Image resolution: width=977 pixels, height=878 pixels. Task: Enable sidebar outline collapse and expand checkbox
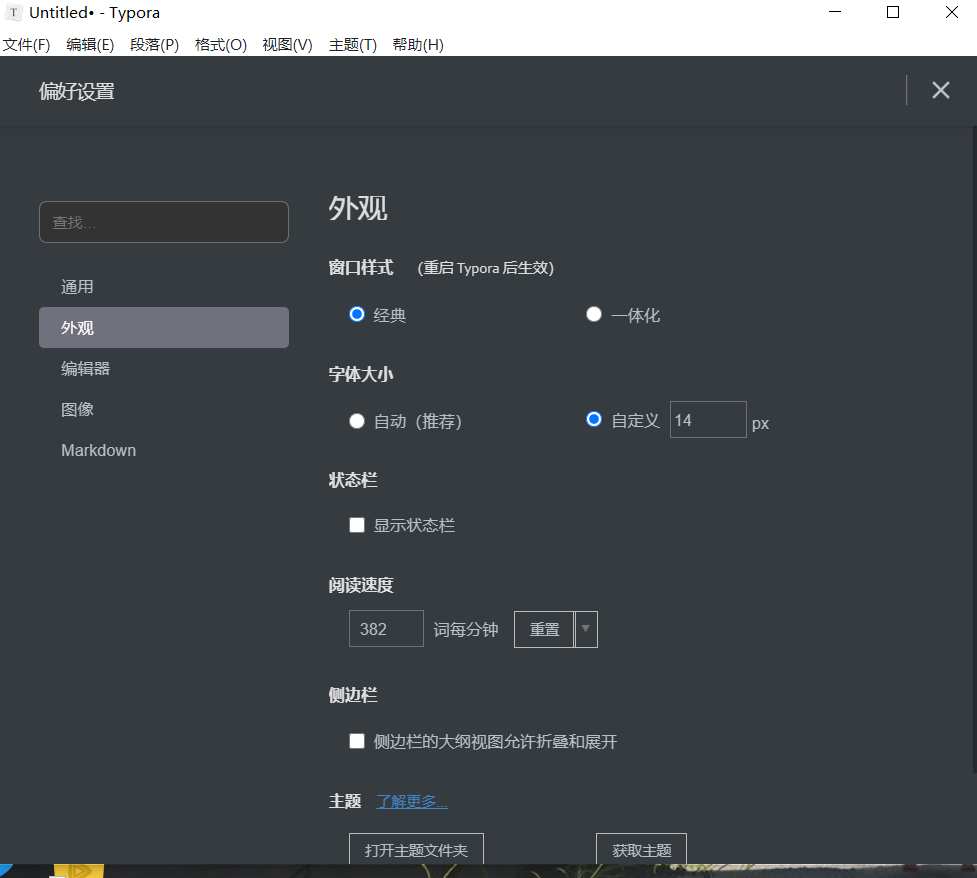[x=356, y=741]
